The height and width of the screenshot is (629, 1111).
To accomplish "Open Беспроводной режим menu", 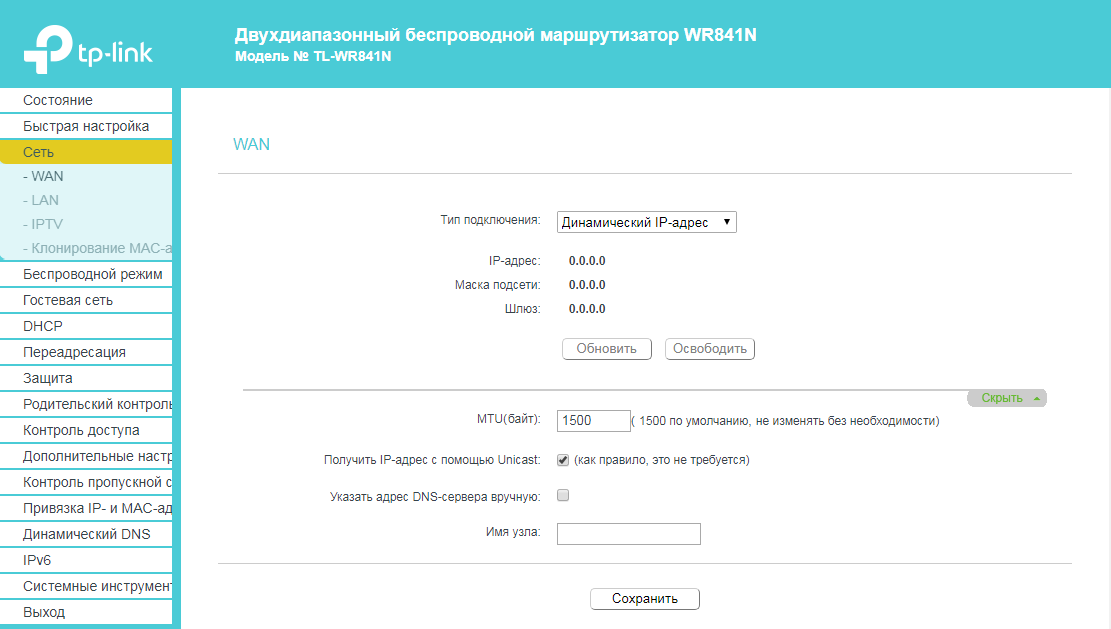I will 86,274.
